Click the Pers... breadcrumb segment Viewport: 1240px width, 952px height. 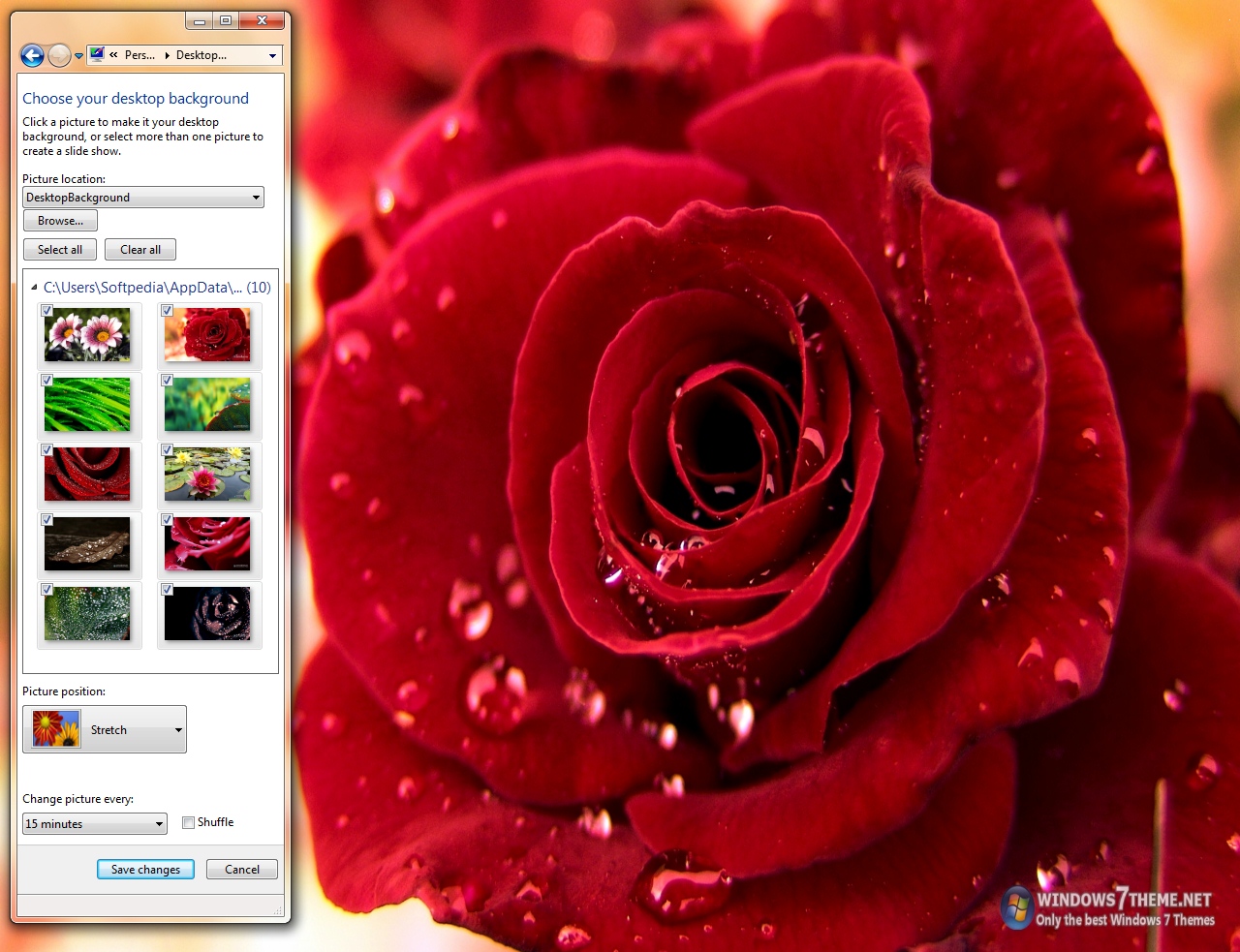point(139,55)
